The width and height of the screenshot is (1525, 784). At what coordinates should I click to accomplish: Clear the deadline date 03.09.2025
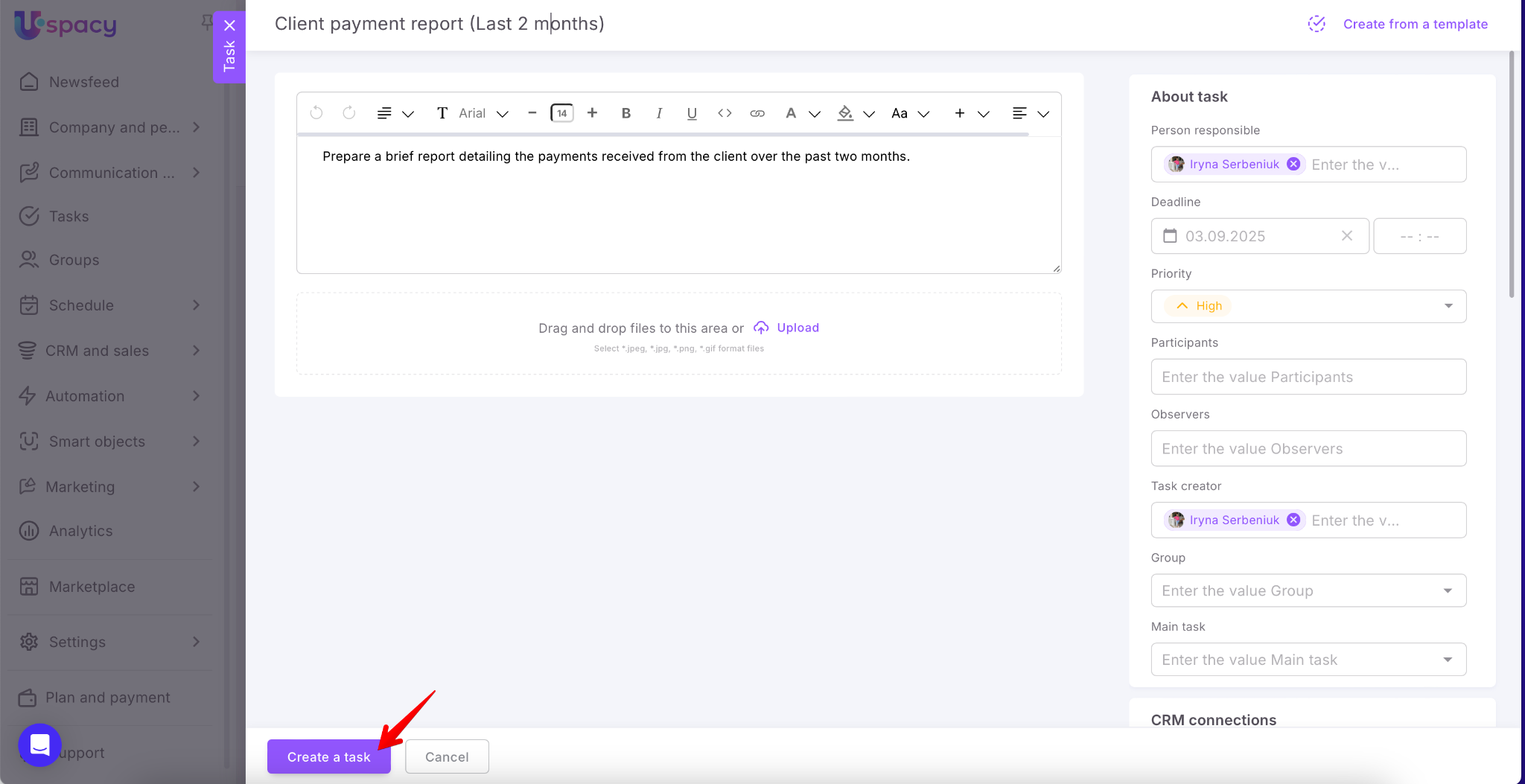coord(1346,236)
